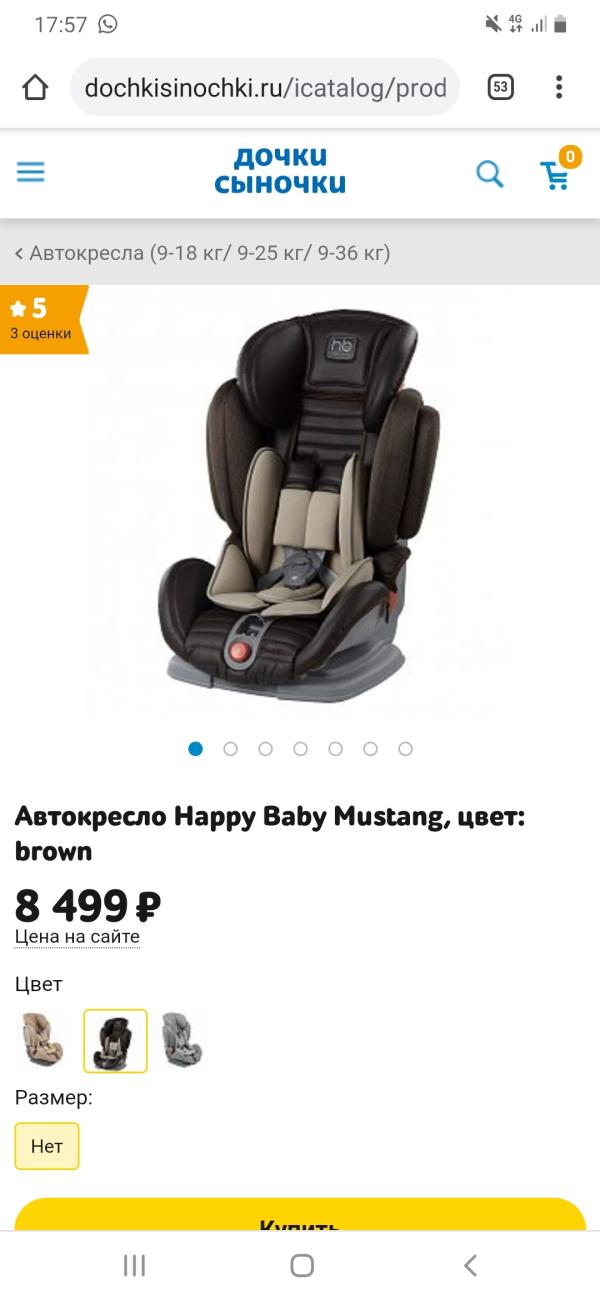This screenshot has width=600, height=1299.
Task: Select the fourth image carousel dot
Action: [301, 748]
